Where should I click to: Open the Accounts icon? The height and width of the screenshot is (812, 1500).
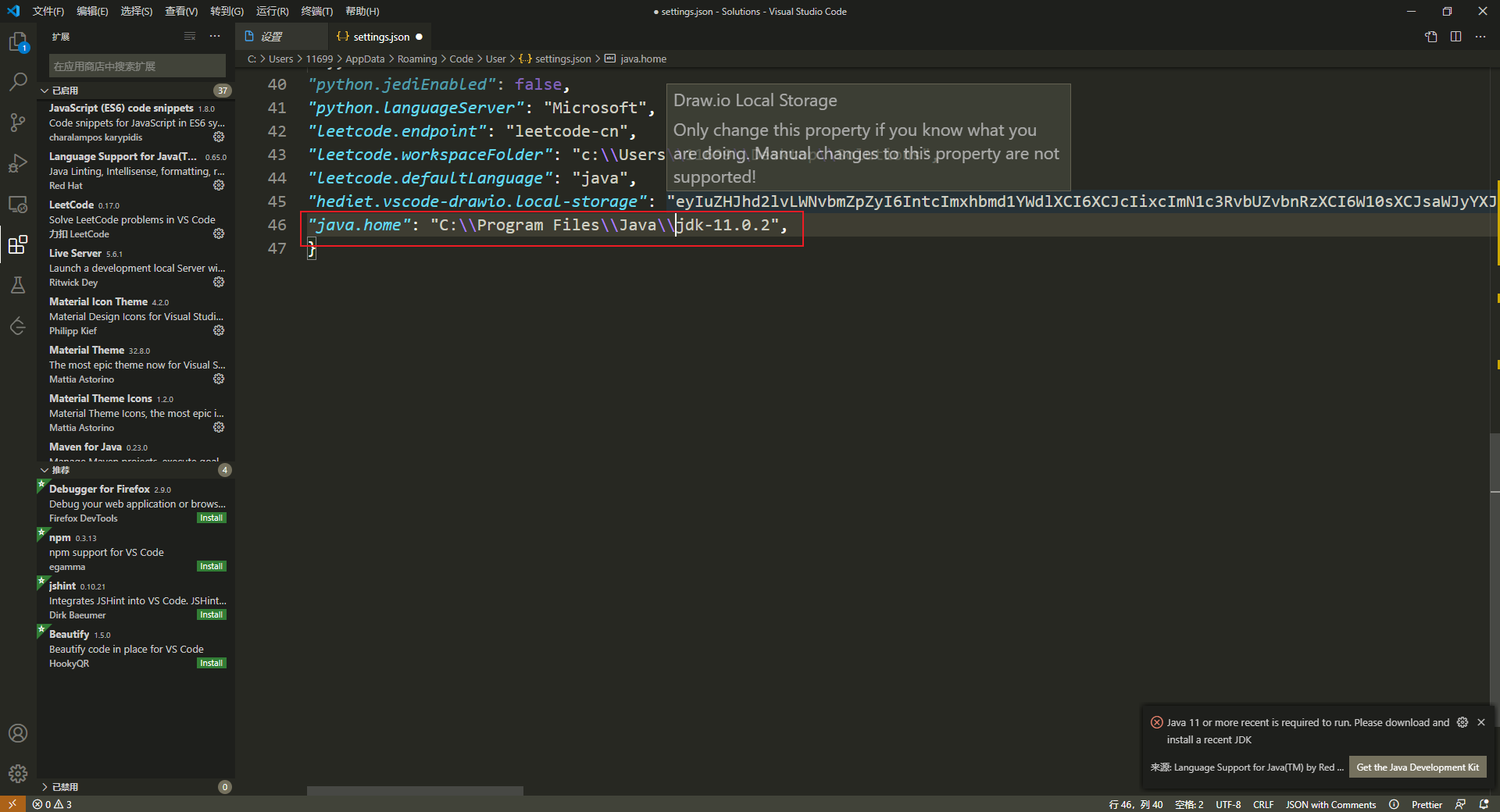point(18,733)
